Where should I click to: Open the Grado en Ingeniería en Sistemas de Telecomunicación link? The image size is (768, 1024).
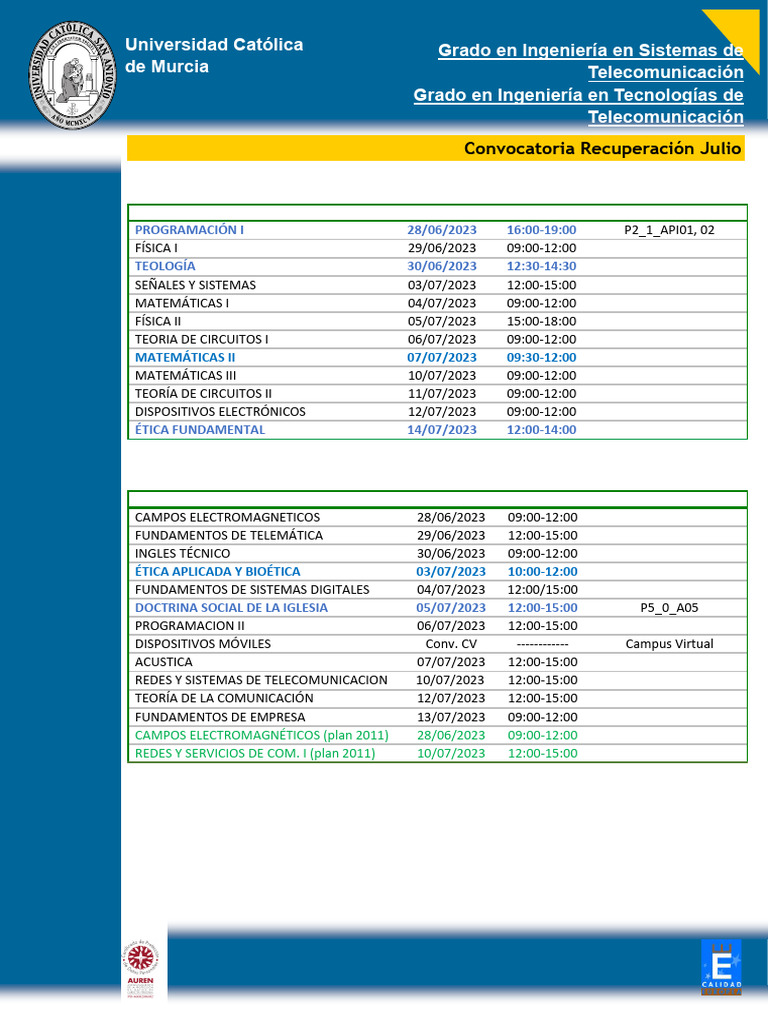point(590,61)
